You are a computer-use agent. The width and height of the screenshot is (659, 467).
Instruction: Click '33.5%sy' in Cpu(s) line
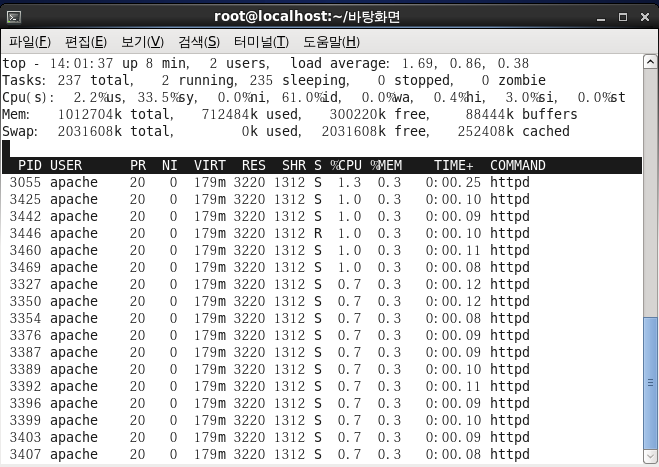tap(166, 98)
